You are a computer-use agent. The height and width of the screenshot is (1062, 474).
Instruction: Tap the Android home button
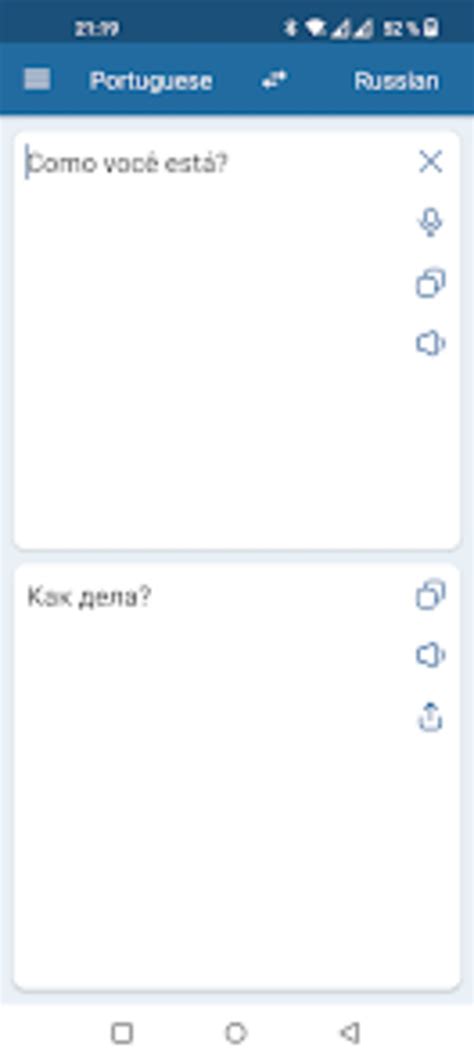click(x=236, y=1033)
